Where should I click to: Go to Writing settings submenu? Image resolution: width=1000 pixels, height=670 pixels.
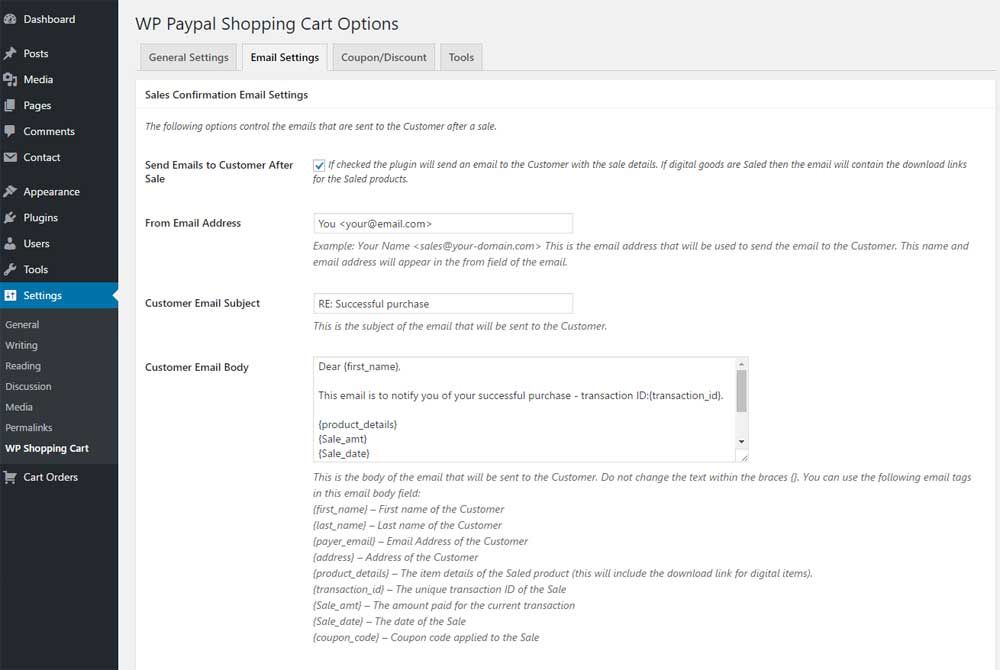[22, 345]
